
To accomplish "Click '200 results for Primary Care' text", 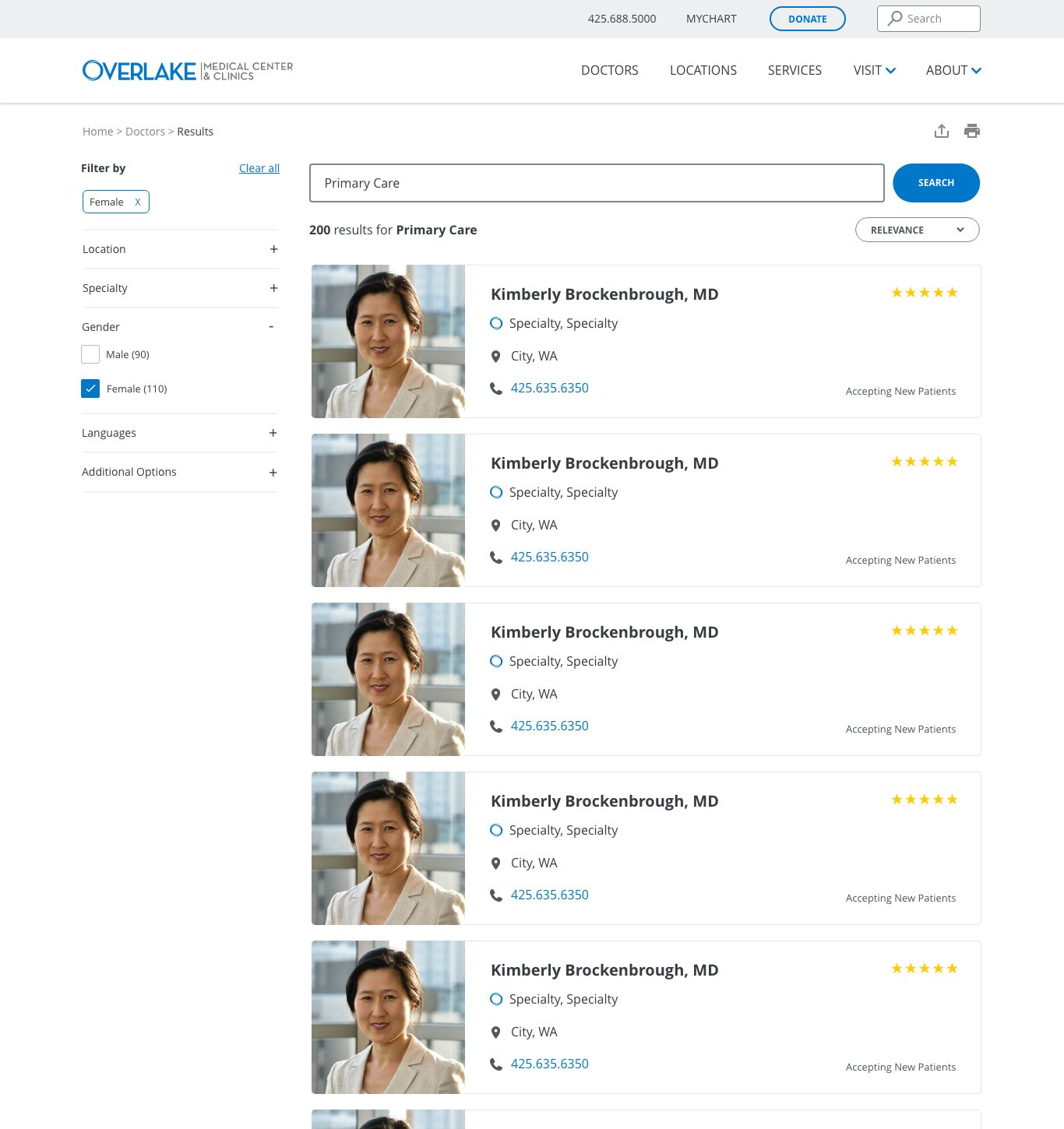I will point(393,230).
